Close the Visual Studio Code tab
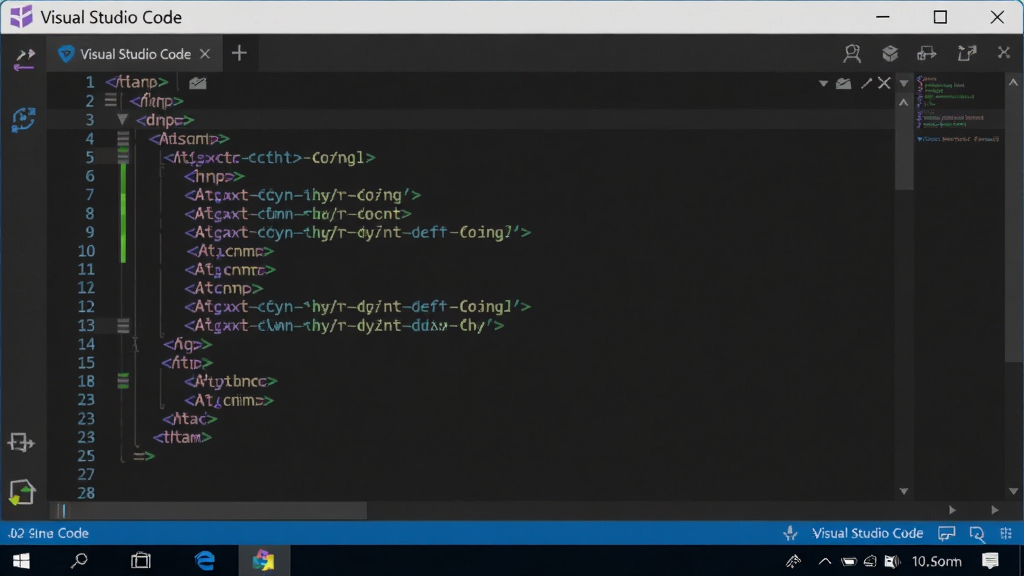The width and height of the screenshot is (1024, 576). 205,54
